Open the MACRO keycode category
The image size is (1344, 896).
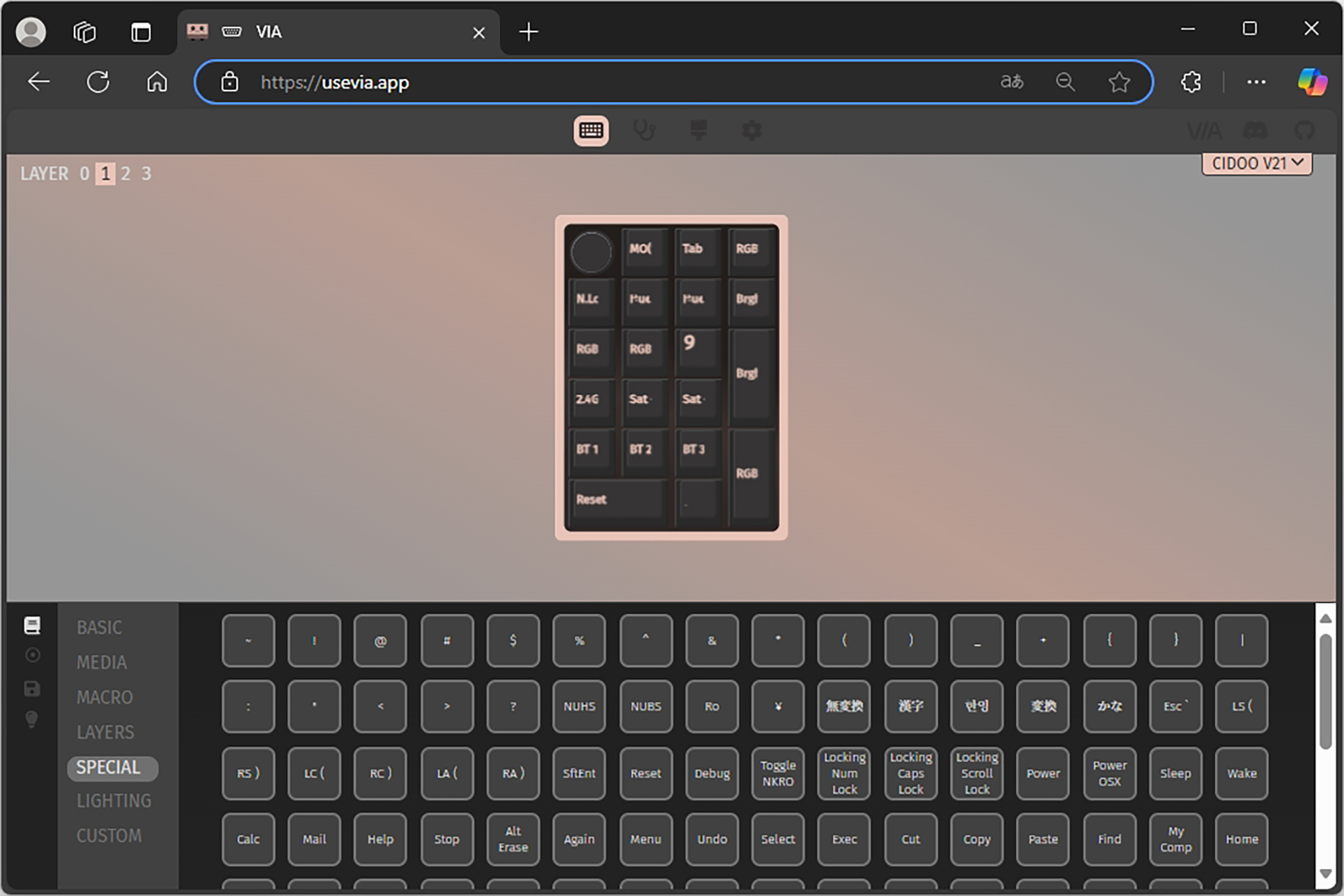pos(105,697)
